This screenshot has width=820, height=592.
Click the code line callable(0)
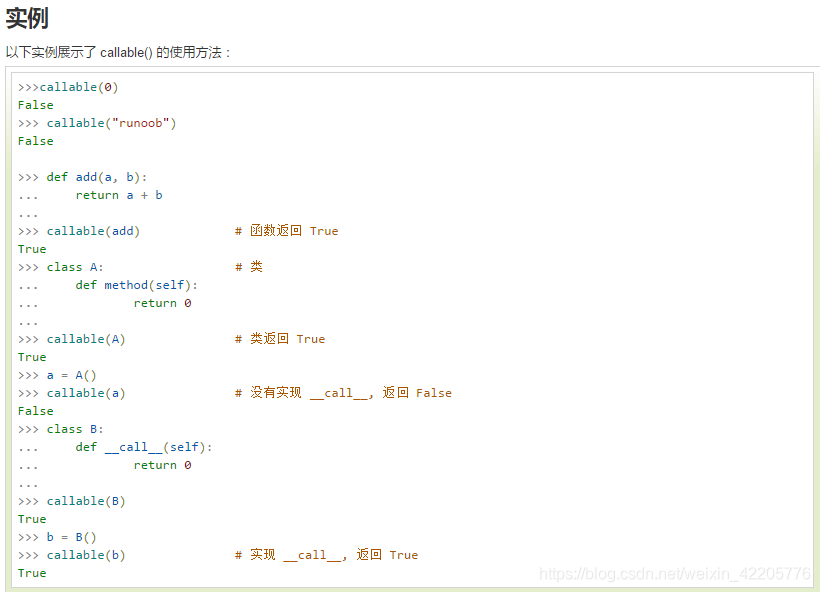[x=65, y=86]
